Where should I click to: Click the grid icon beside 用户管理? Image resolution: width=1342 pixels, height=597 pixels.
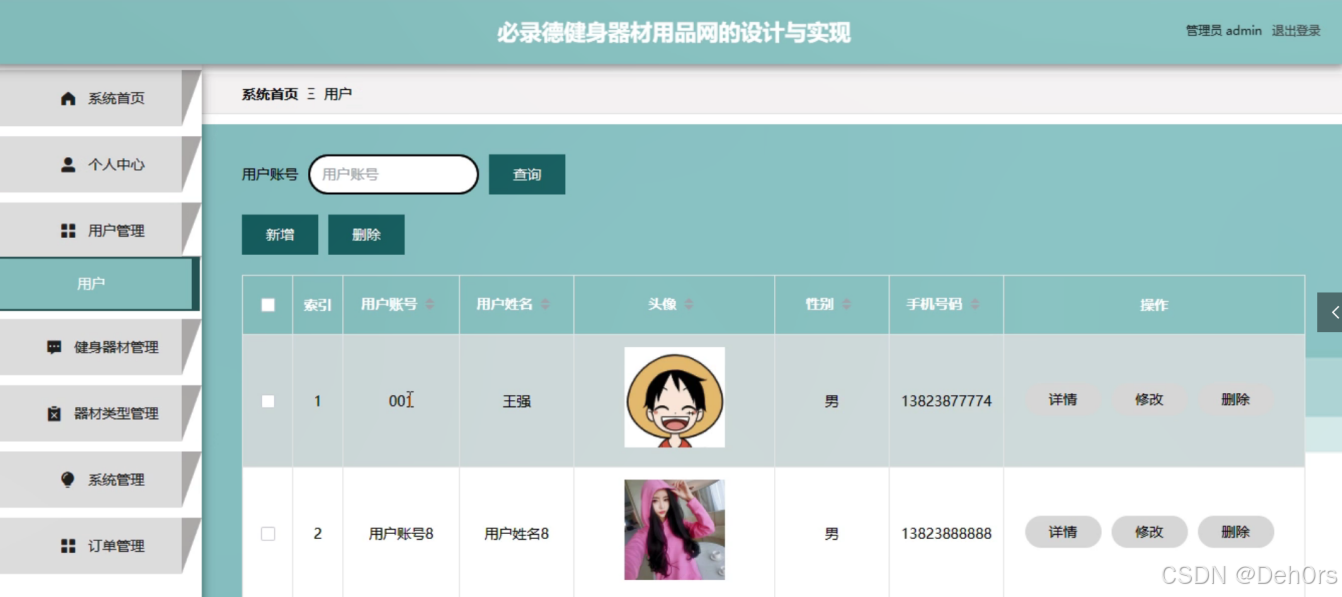point(68,231)
